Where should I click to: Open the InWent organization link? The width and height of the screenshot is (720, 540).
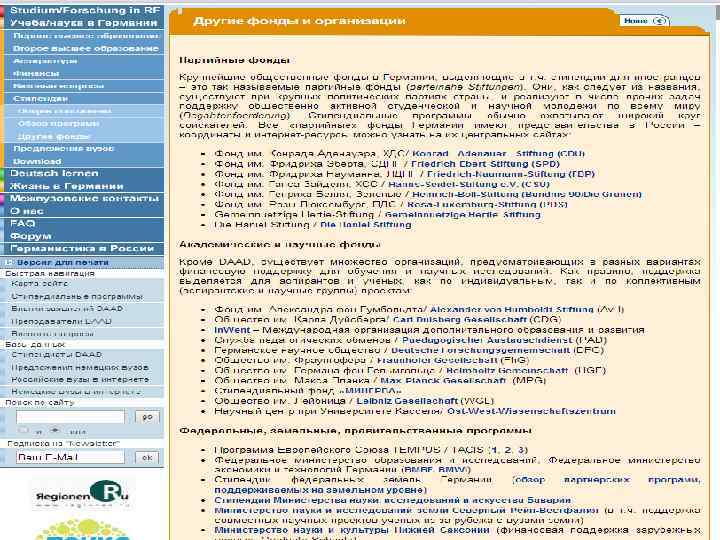click(232, 330)
